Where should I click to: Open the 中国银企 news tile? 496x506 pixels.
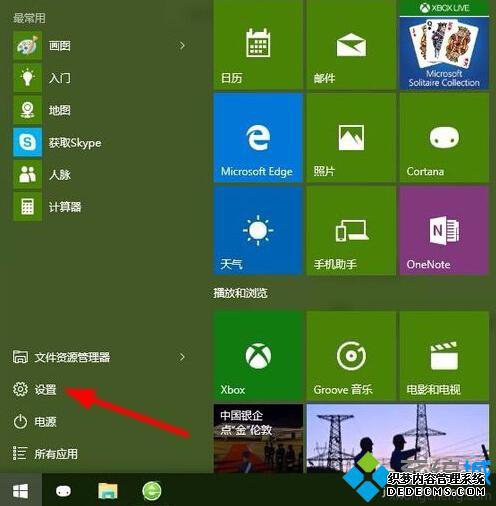click(258, 438)
